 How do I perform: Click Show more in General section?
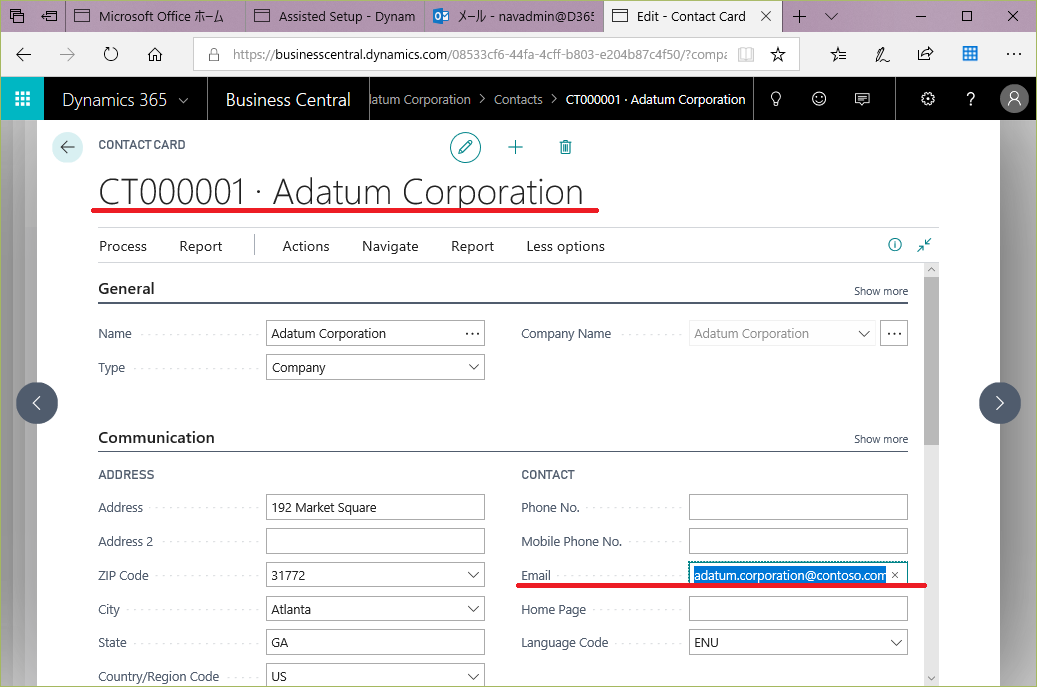point(881,291)
